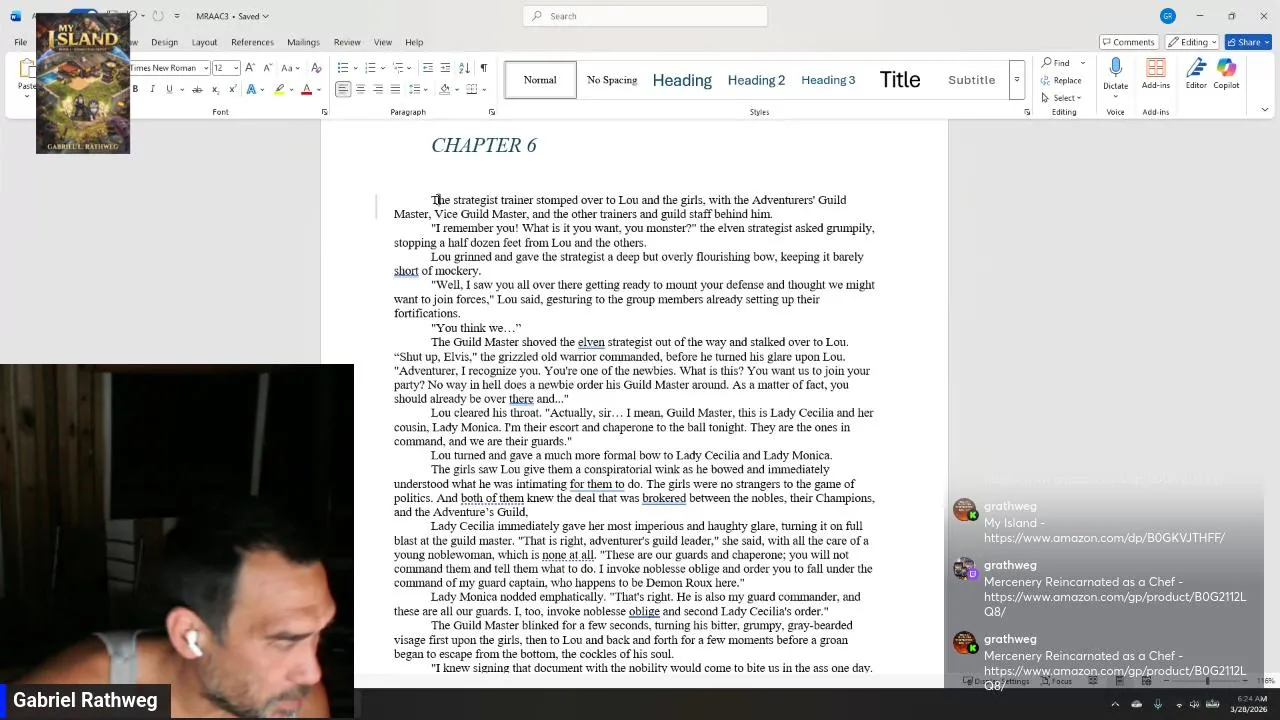
Task: Toggle Align Left
Action: [343, 90]
